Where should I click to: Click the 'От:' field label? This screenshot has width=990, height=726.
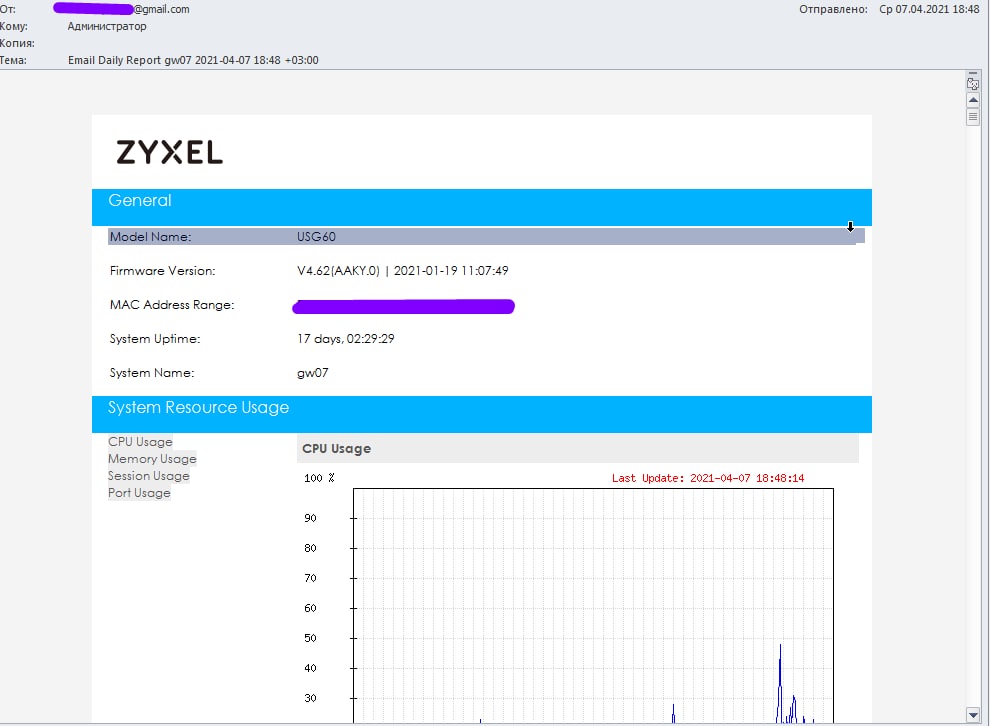8,9
